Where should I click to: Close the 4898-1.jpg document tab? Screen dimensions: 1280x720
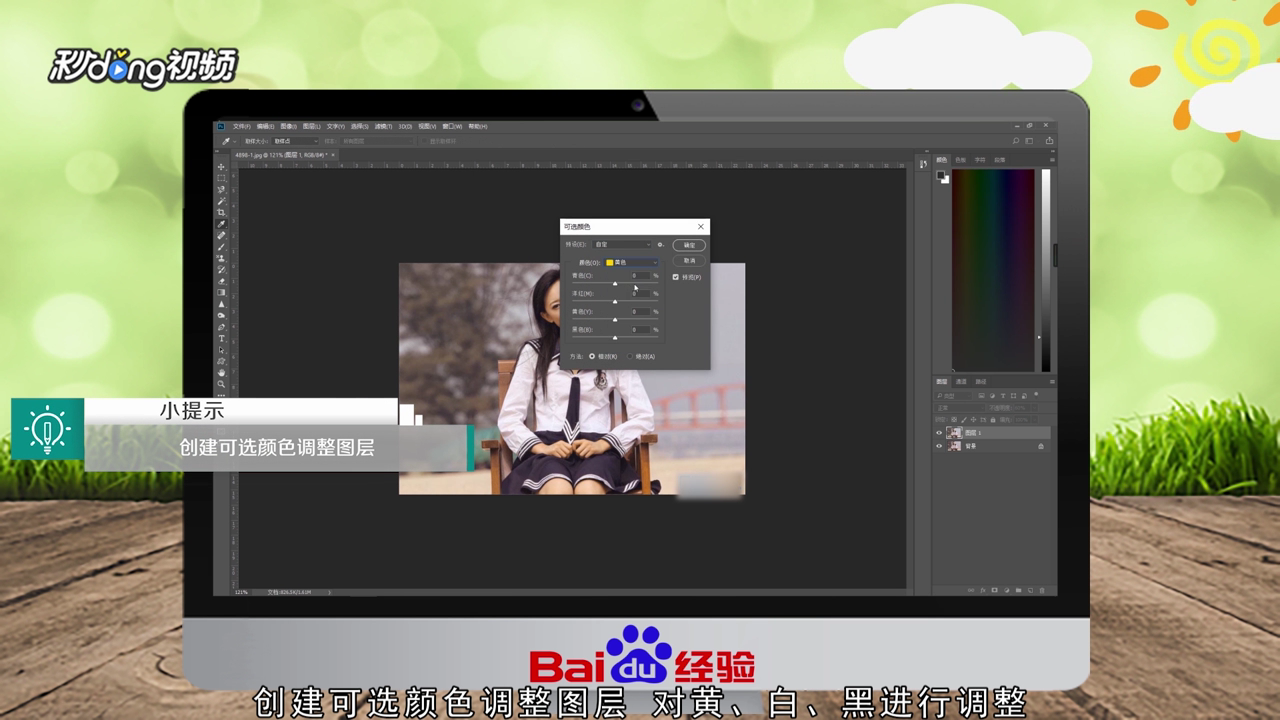pyautogui.click(x=333, y=155)
